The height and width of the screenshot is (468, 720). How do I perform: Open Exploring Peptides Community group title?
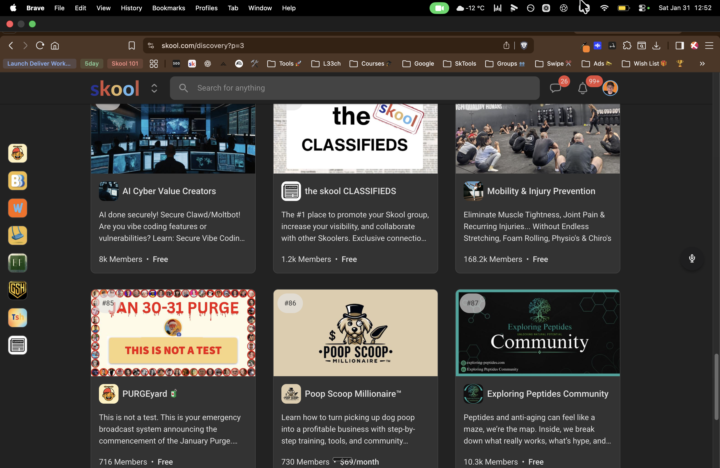(547, 394)
